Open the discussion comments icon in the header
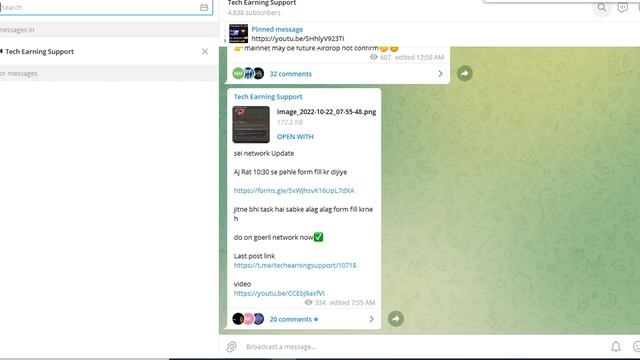Viewport: 640px width, 360px height. tap(622, 7)
